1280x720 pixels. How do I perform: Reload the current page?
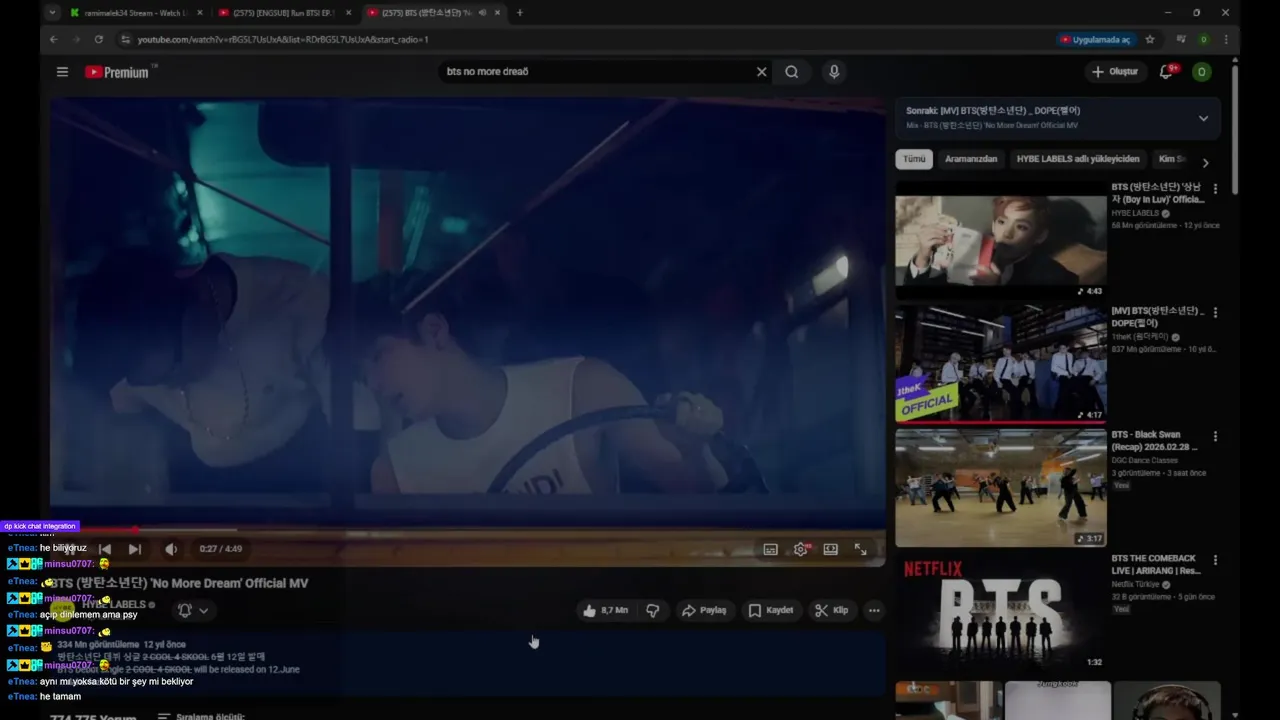98,39
